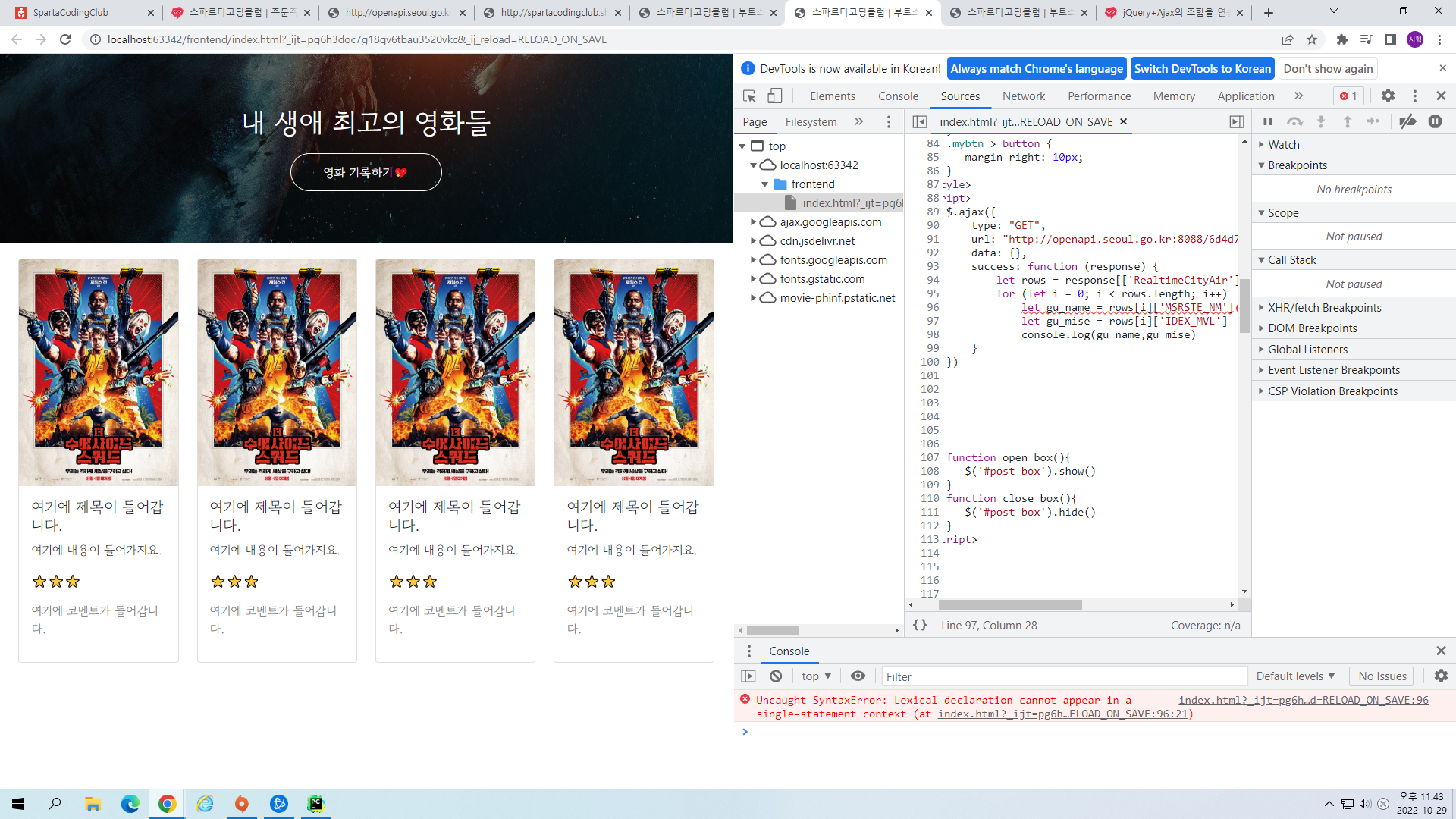Hide the debugger sidebar icon
The height and width of the screenshot is (819, 1456).
(1237, 121)
